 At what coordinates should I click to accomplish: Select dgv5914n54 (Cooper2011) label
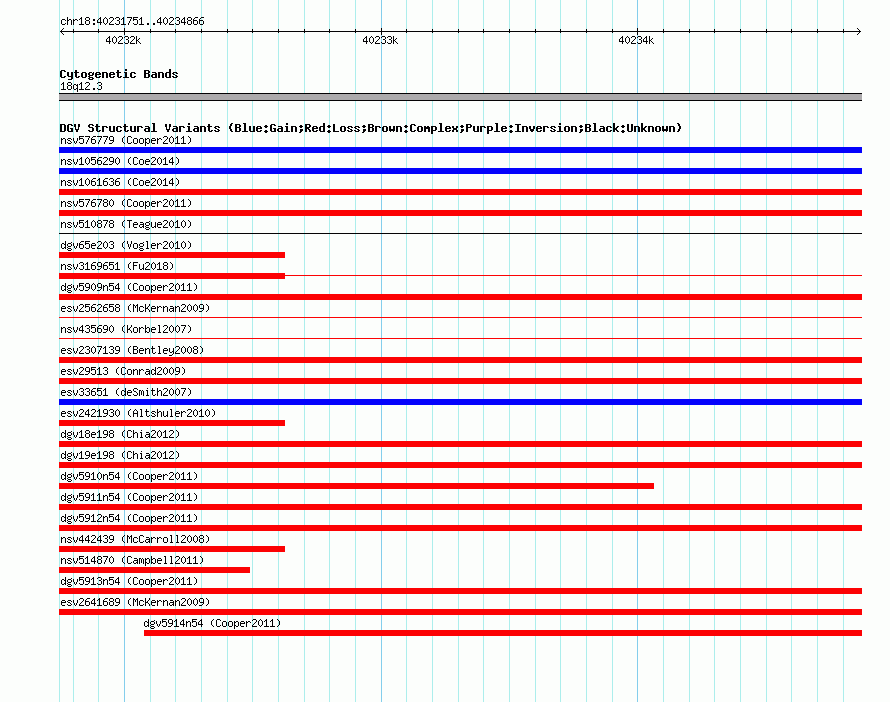(212, 623)
